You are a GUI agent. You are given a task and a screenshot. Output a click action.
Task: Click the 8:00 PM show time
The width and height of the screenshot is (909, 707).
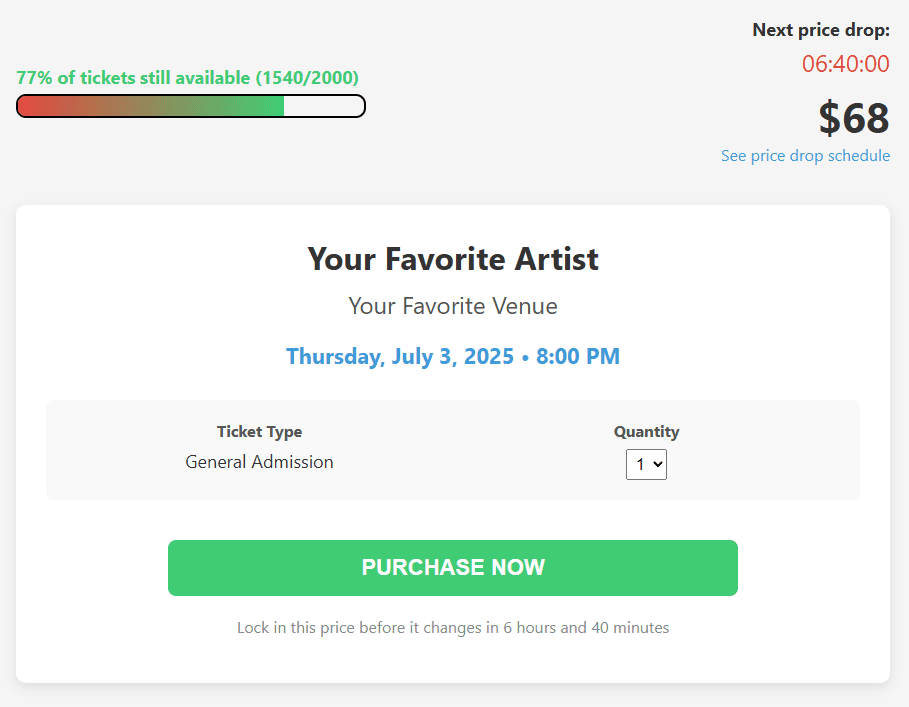578,356
